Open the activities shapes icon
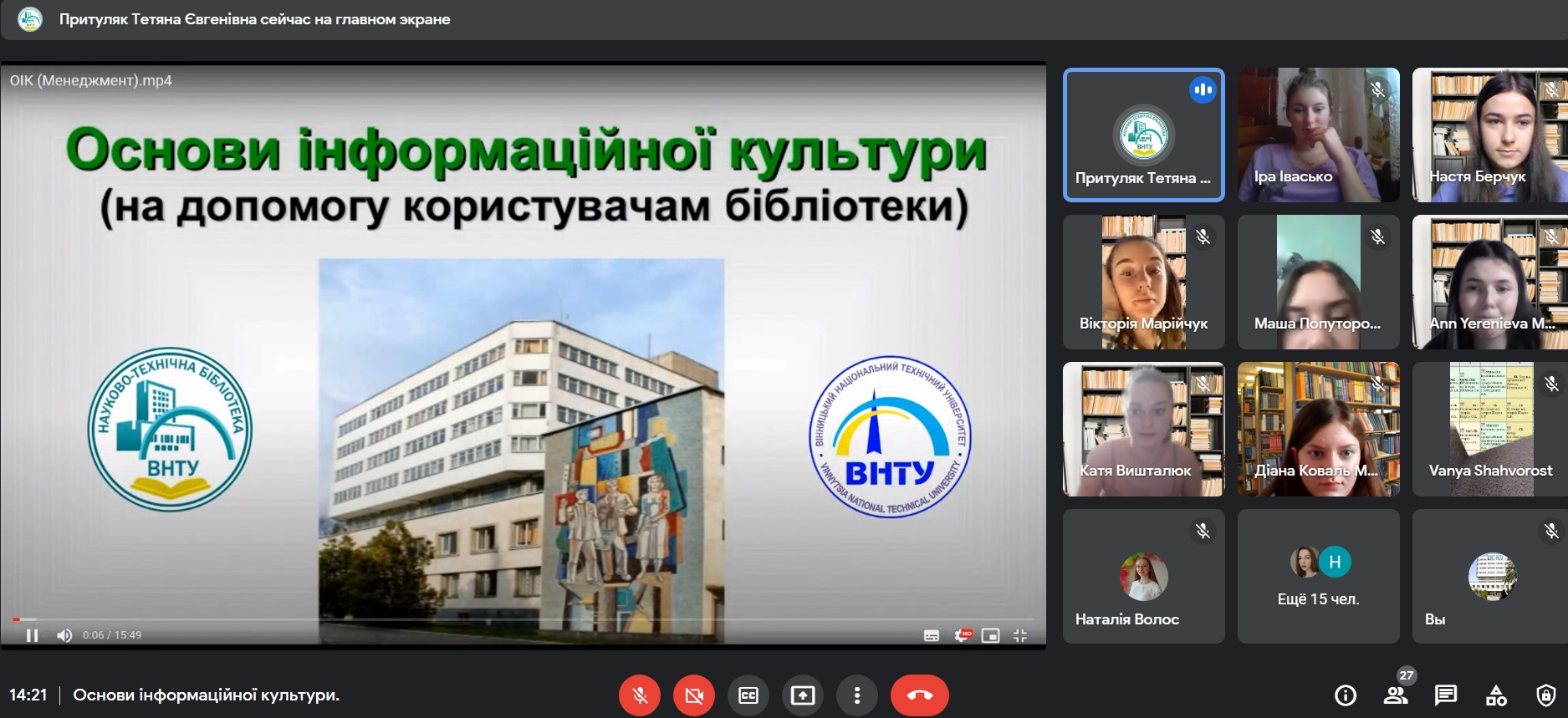Image resolution: width=1568 pixels, height=718 pixels. tap(1496, 695)
